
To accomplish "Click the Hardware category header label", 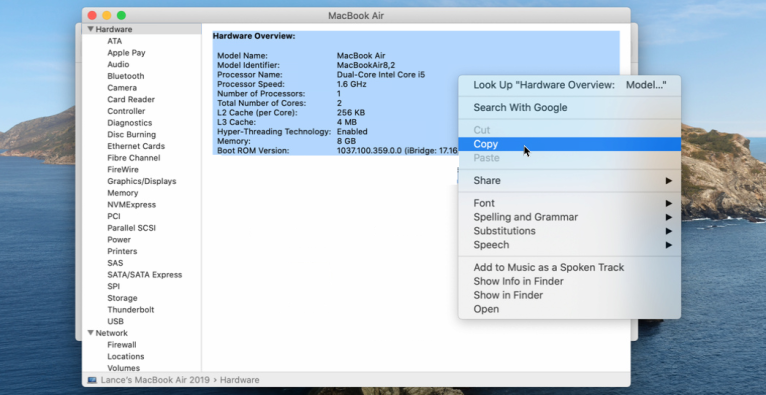I will point(114,29).
